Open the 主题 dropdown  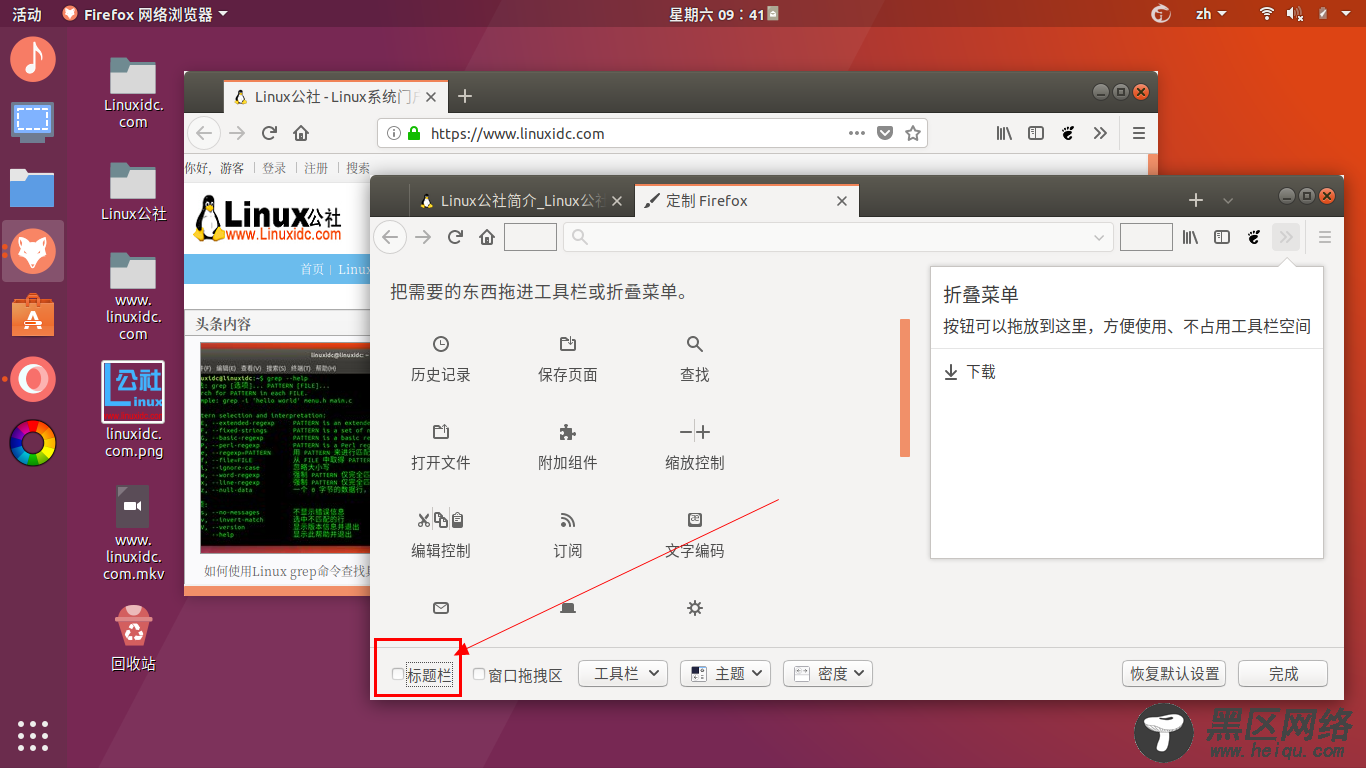725,673
